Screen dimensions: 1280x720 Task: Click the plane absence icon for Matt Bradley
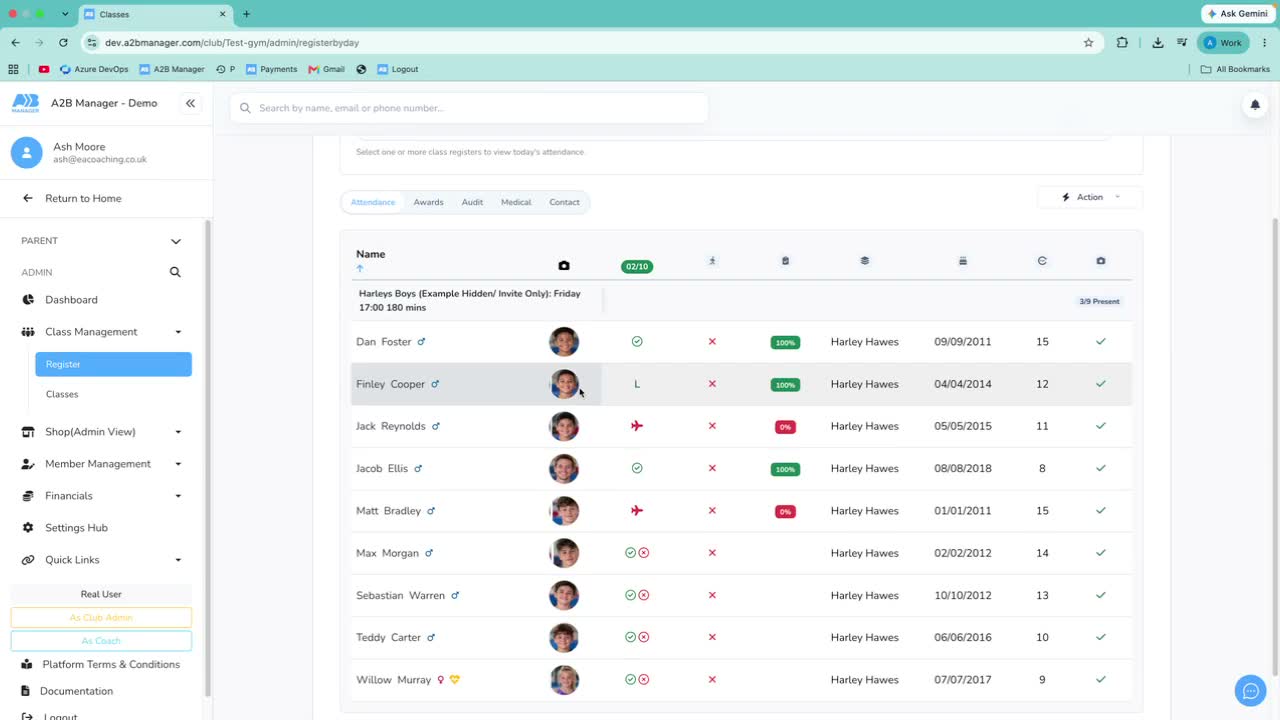637,510
